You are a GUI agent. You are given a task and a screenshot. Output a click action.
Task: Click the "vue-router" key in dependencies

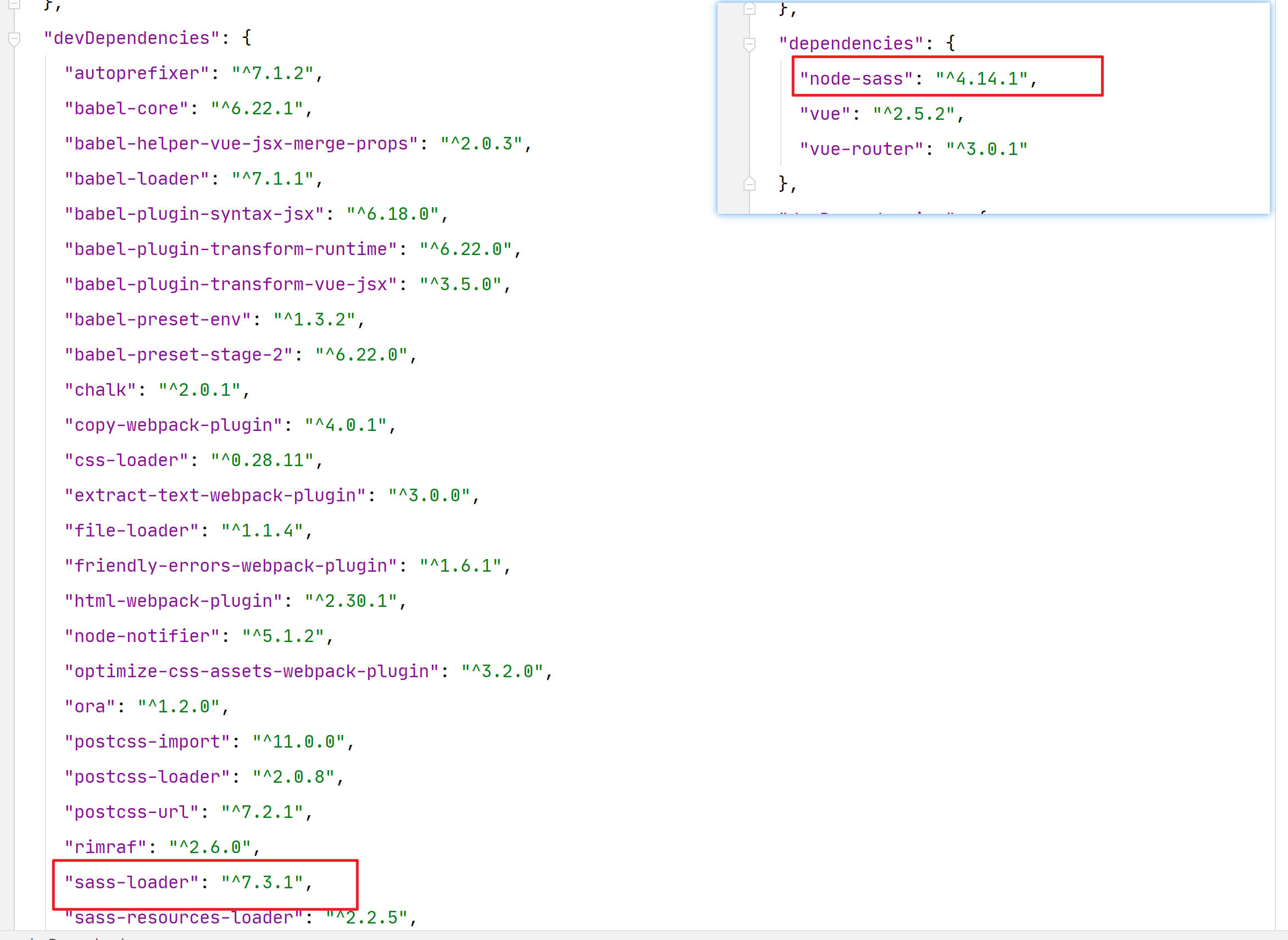[x=861, y=149]
